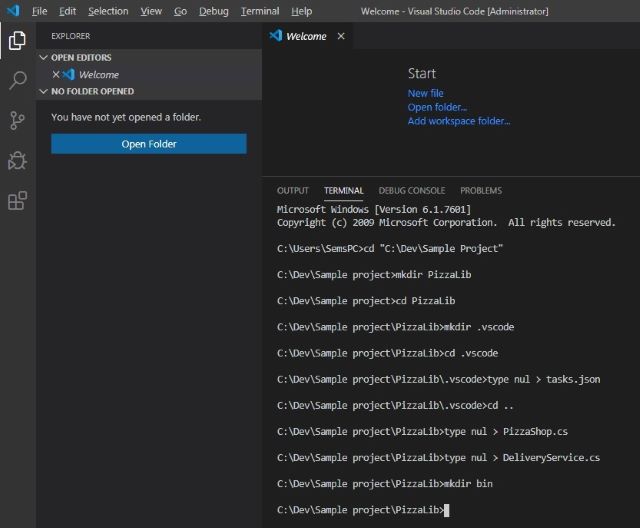
Task: Close the Welcome editor tab
Action: pos(341,36)
